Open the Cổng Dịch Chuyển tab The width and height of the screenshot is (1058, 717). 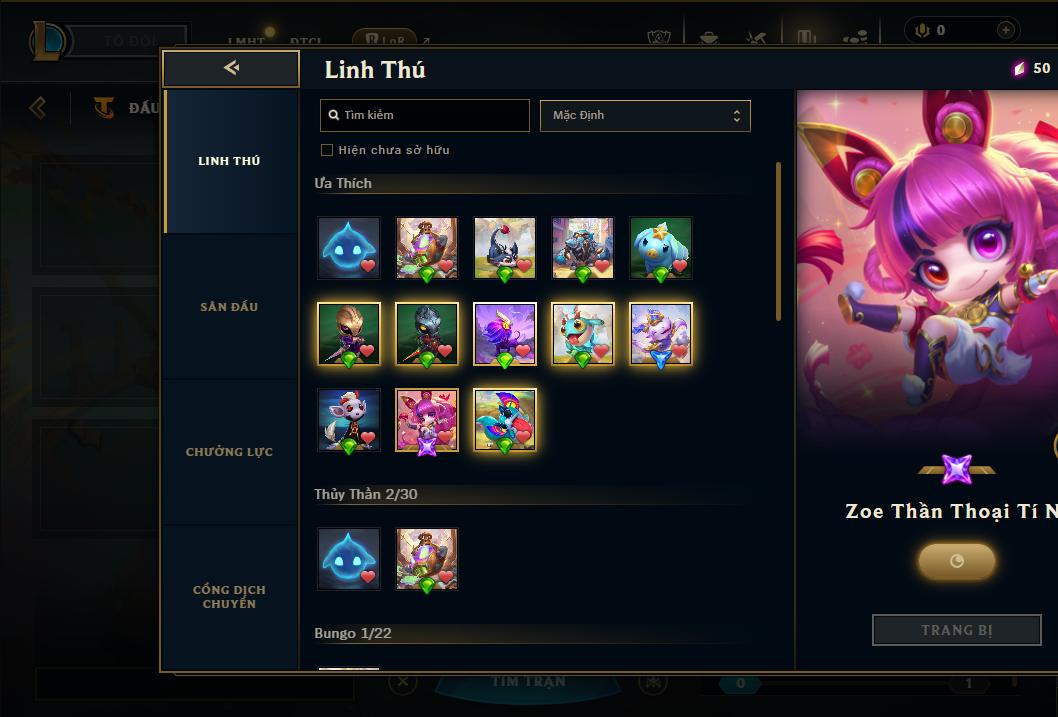tap(229, 597)
